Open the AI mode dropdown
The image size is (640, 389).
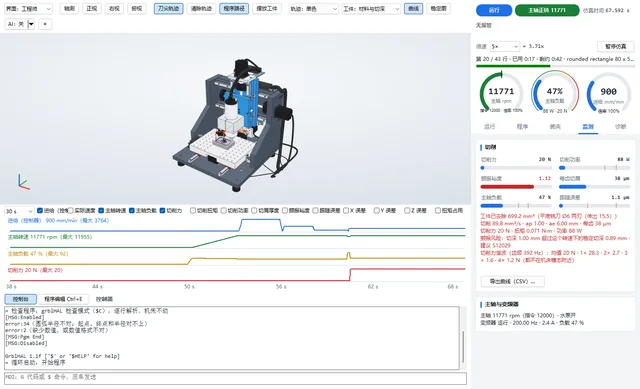click(x=20, y=24)
